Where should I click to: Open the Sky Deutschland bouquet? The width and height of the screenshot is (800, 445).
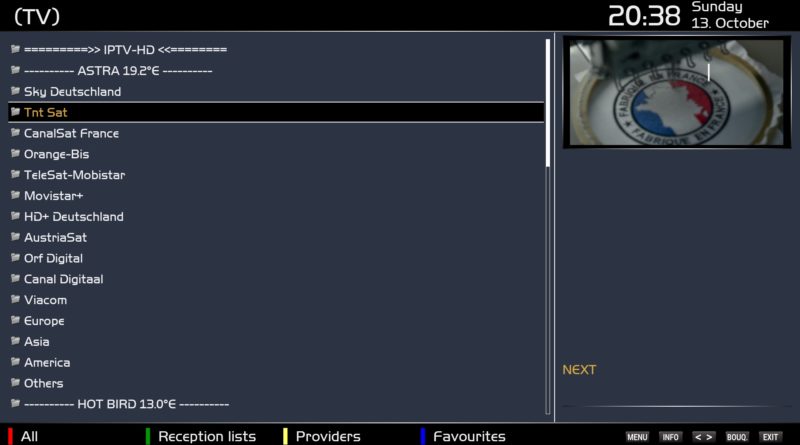pos(276,91)
